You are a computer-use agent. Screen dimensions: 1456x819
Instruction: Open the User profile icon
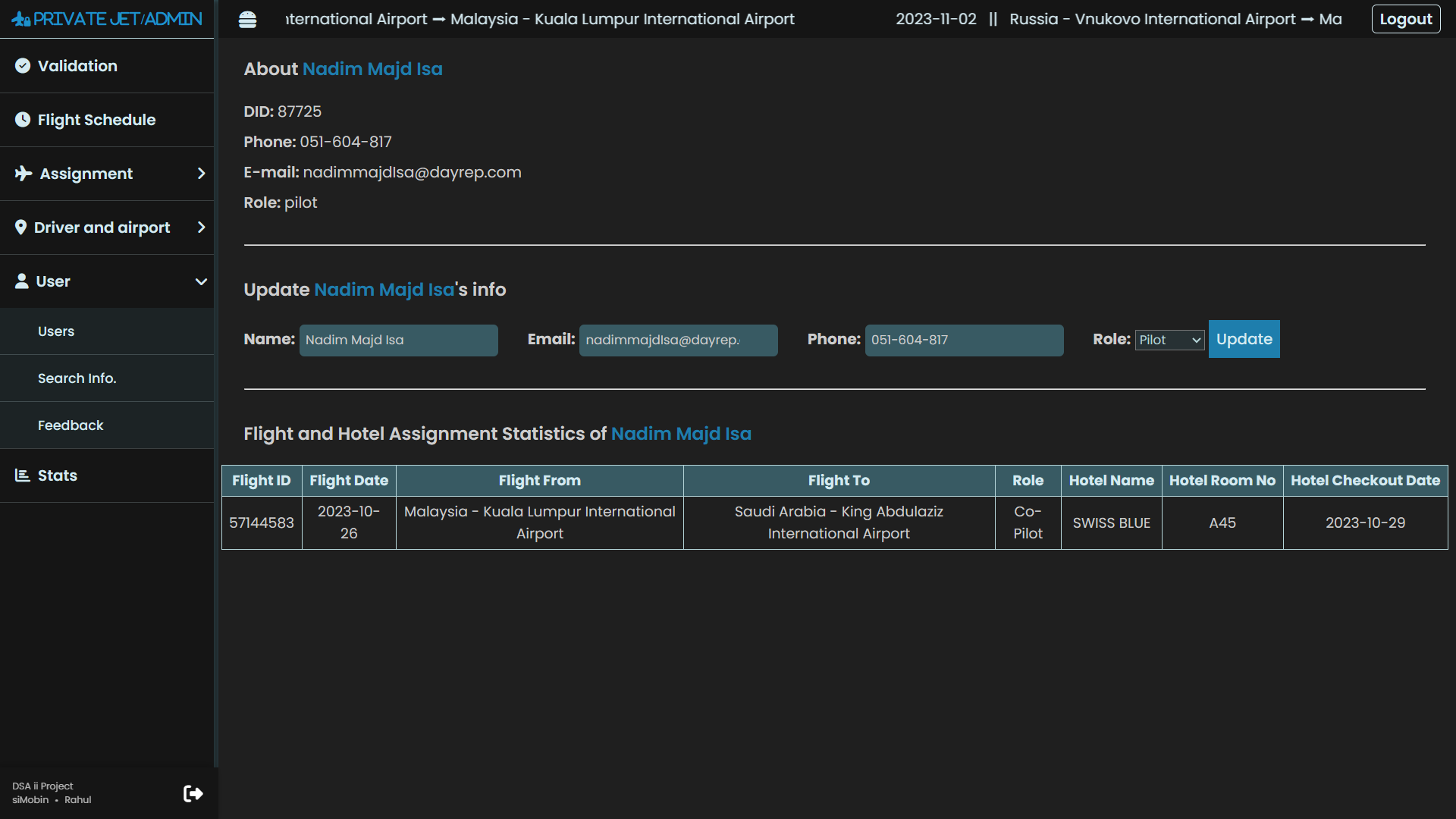(21, 281)
